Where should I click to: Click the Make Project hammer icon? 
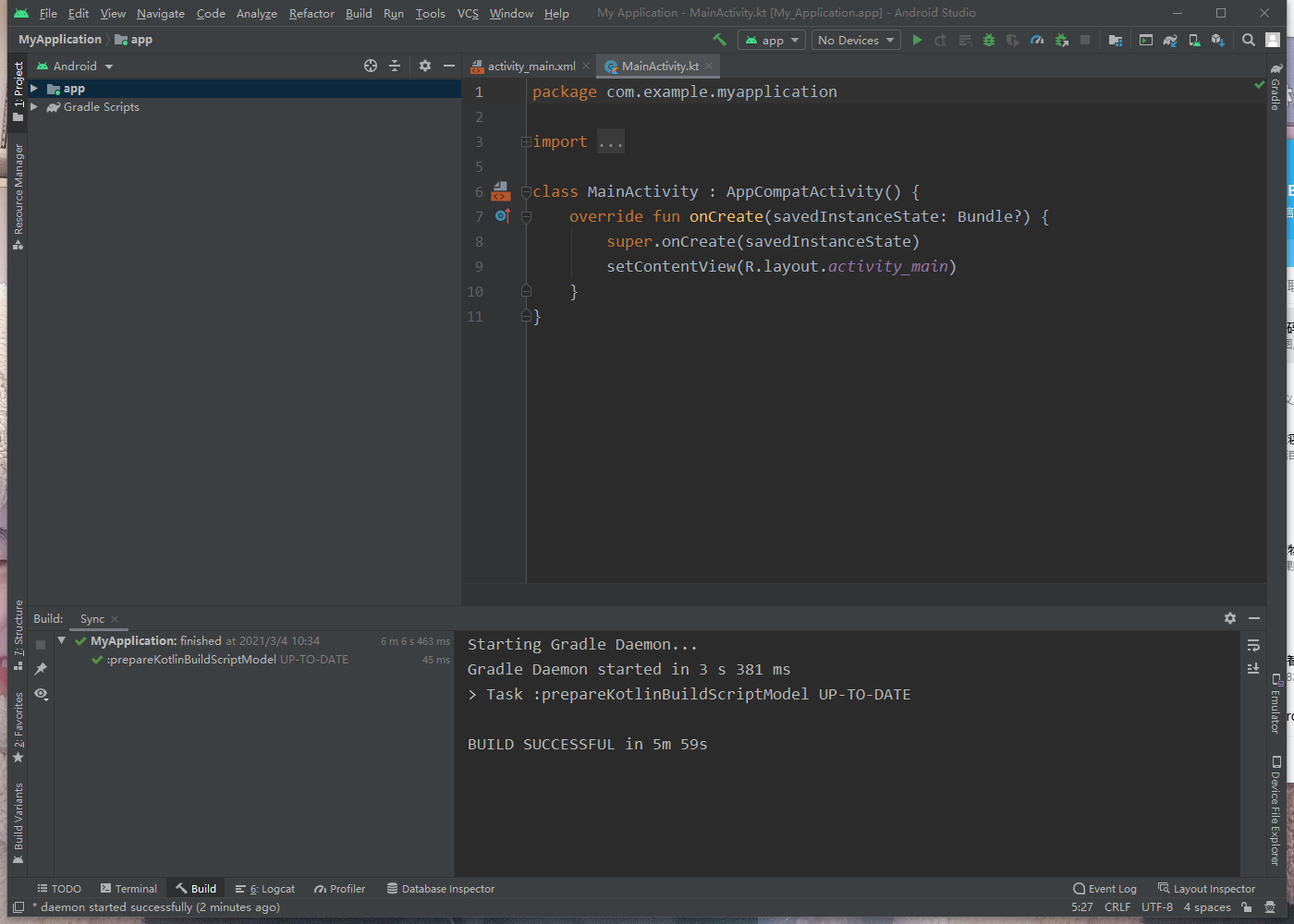click(x=719, y=40)
